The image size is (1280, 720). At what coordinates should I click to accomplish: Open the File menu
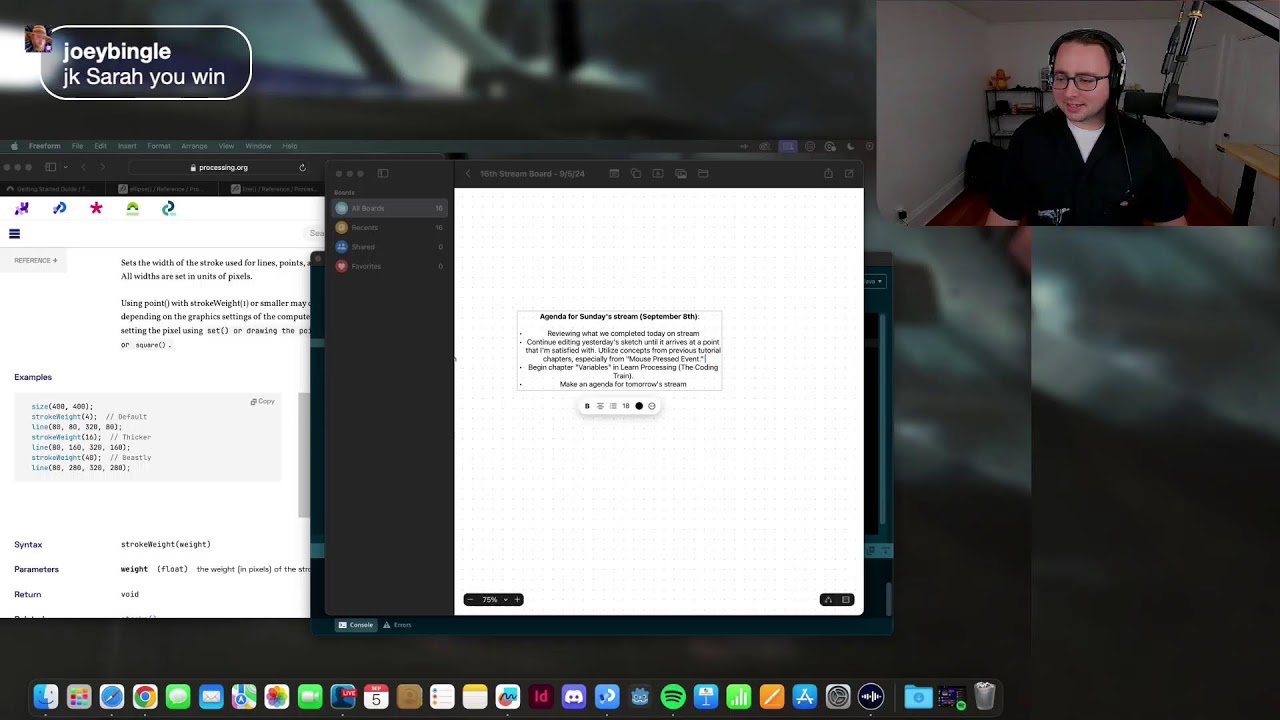coord(77,146)
